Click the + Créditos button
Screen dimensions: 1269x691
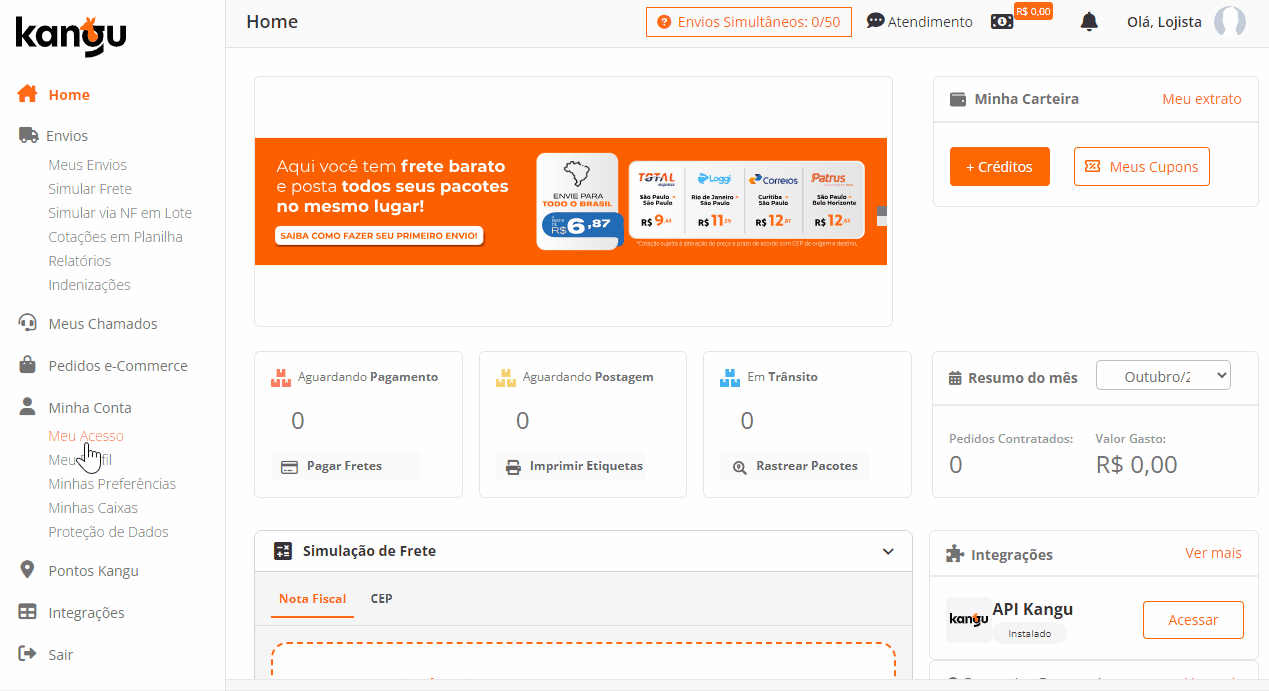1000,167
